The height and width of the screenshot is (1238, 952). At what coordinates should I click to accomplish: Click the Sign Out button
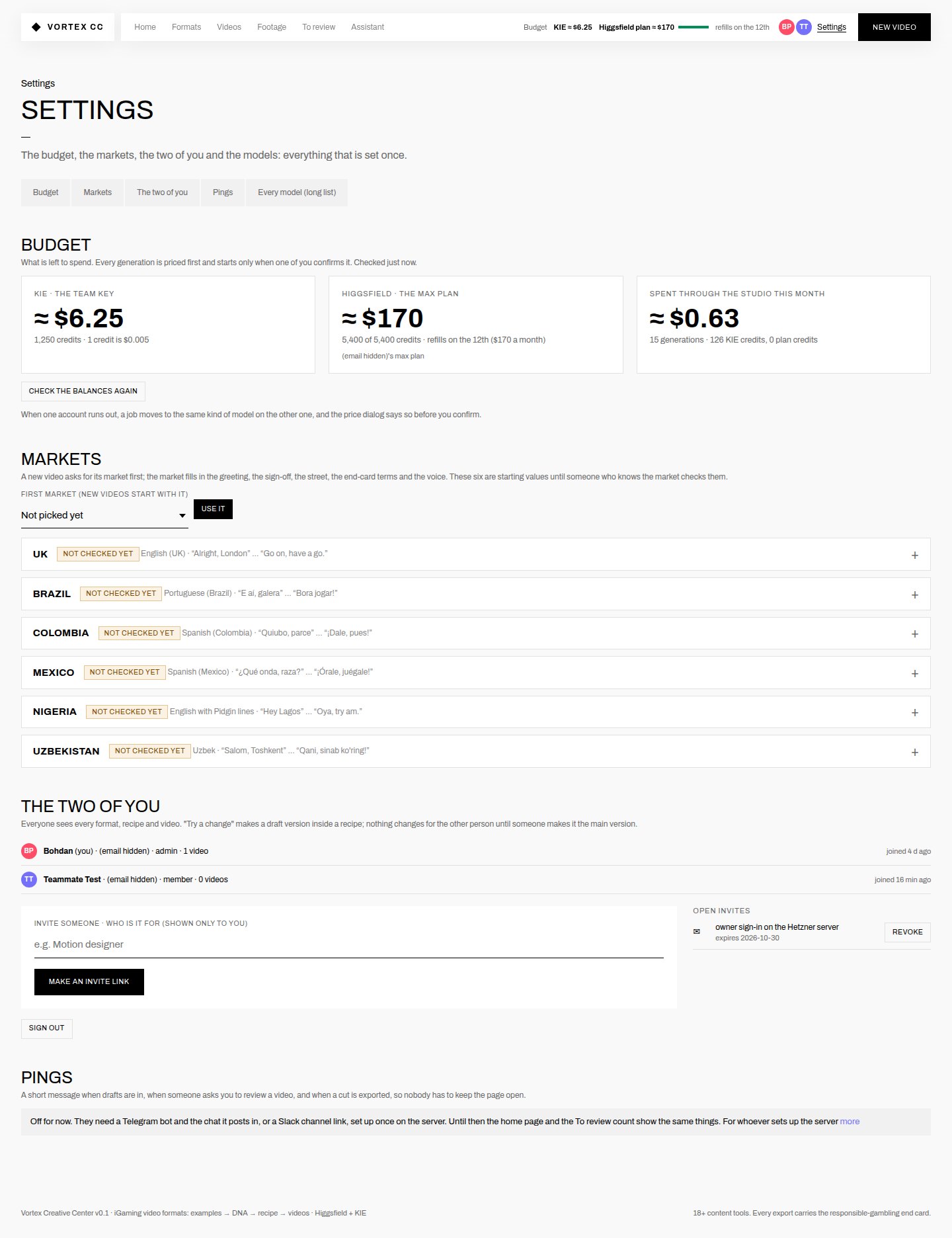coord(46,1028)
